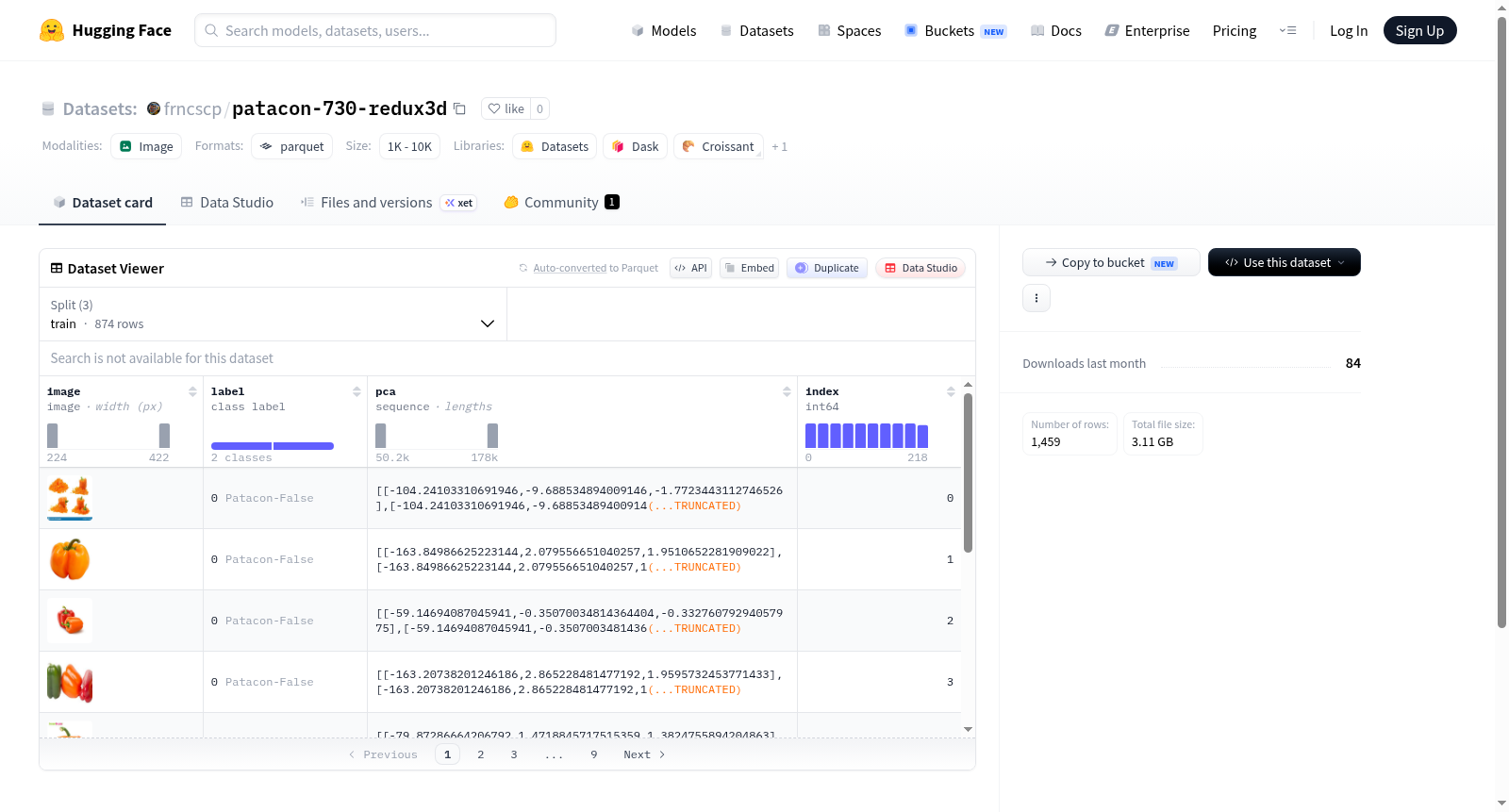Image resolution: width=1509 pixels, height=812 pixels.
Task: Click the parquet format tag
Action: (x=292, y=146)
